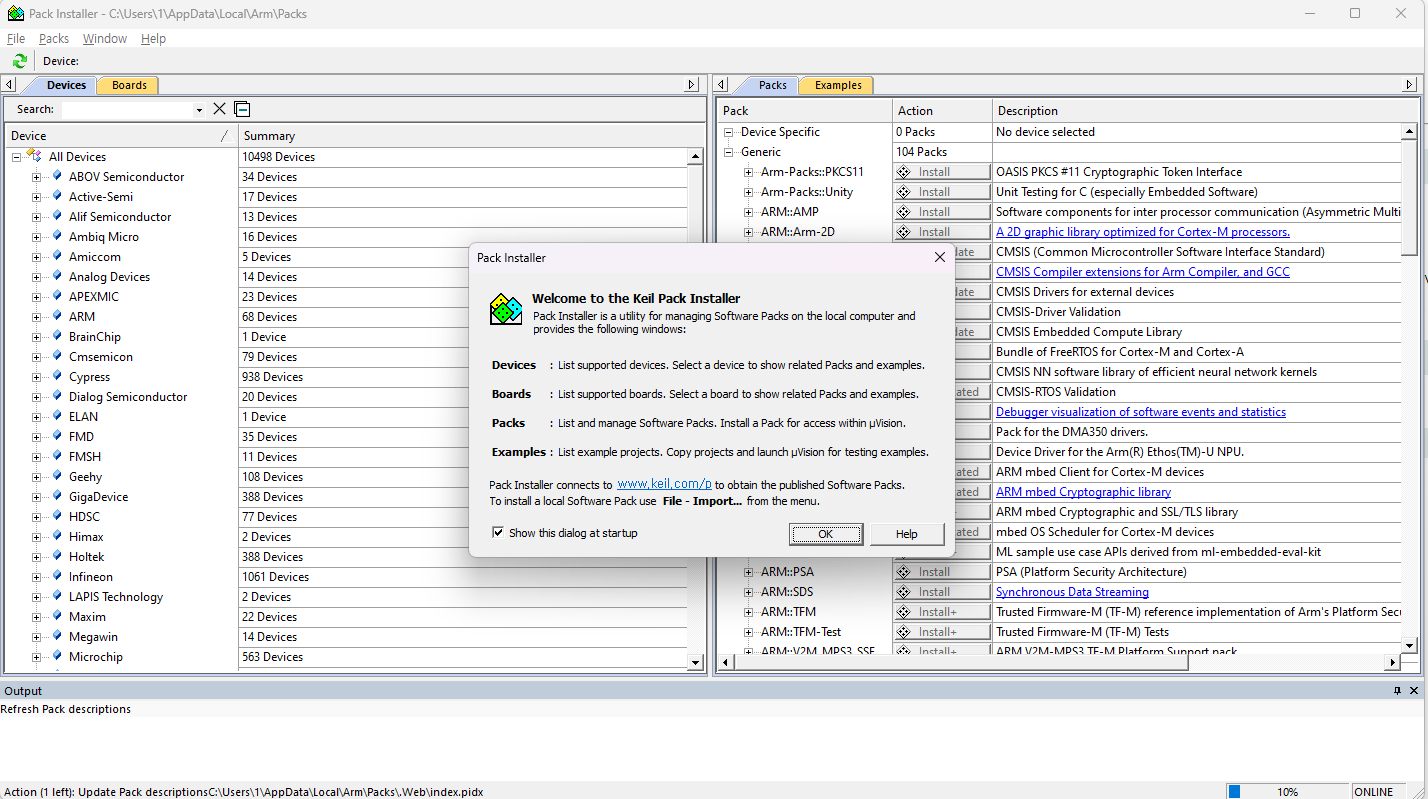1428x799 pixels.
Task: Open the www.keil.com/p link
Action: pos(664,484)
